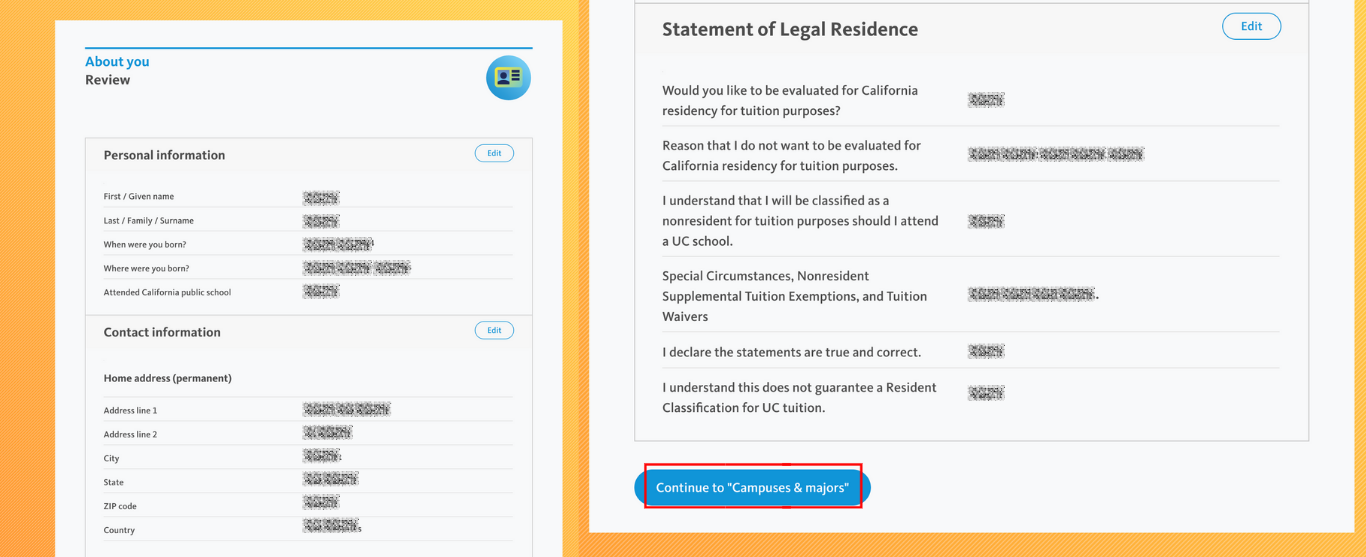Click "I understand that I will be classified" text
Screen dimensions: 1366x557
[800, 221]
